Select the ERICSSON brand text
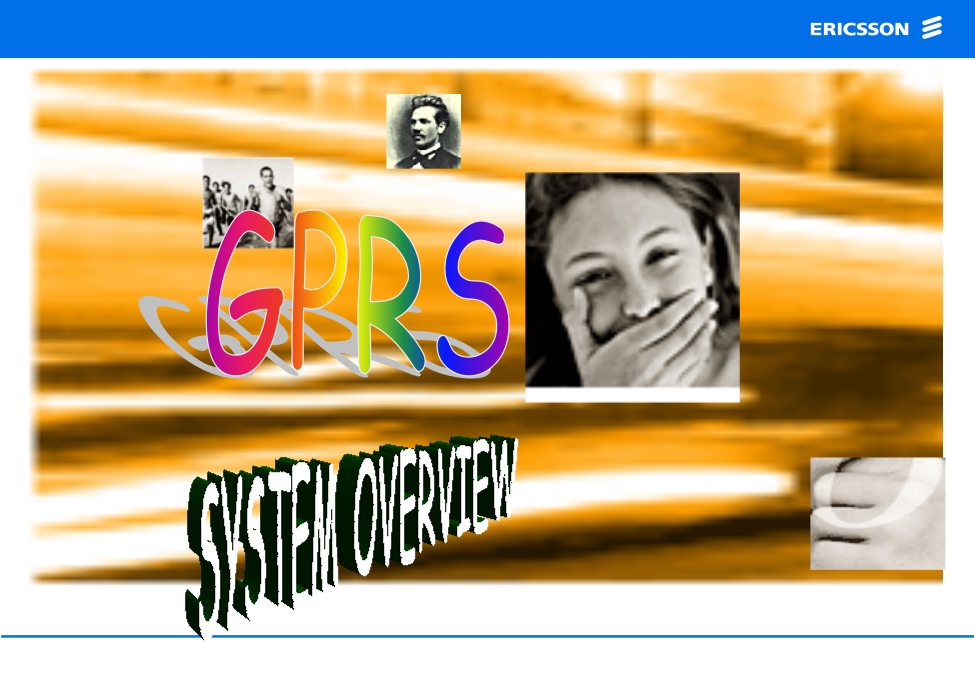 (x=859, y=29)
